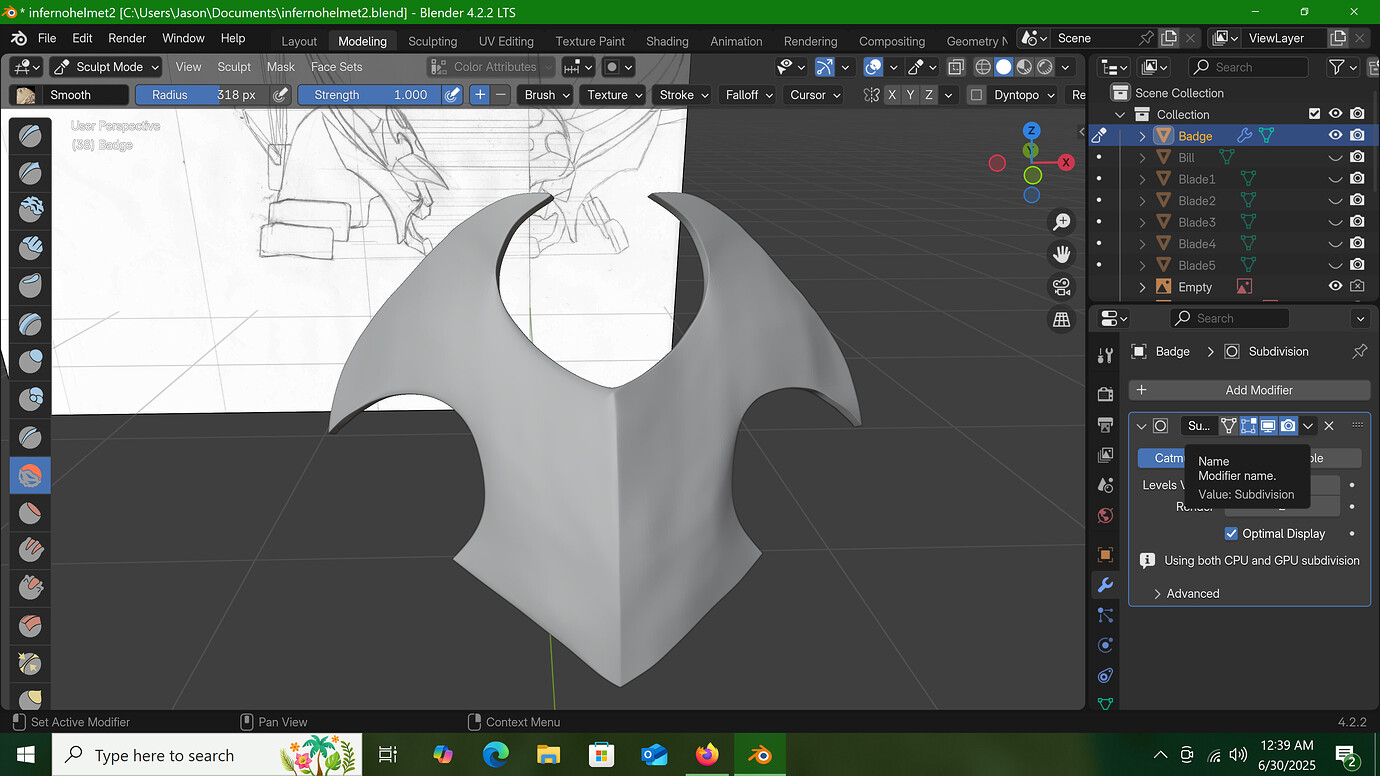Click the Mask menu in sculpt header
Image resolution: width=1380 pixels, height=776 pixels.
click(x=281, y=67)
